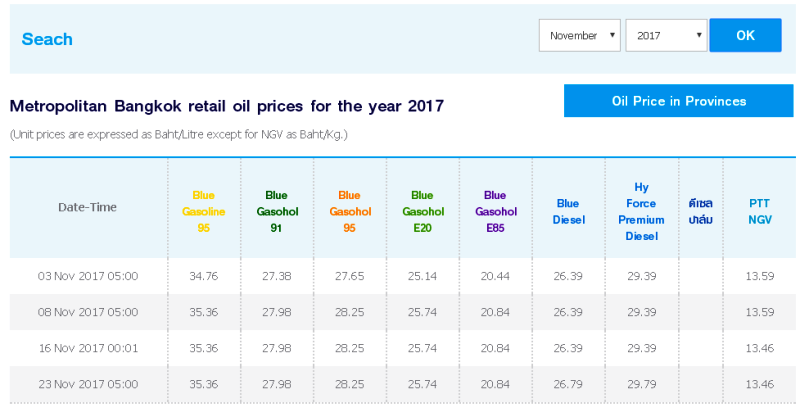Select the 23 Nov 2017 05:00 row

click(x=403, y=384)
